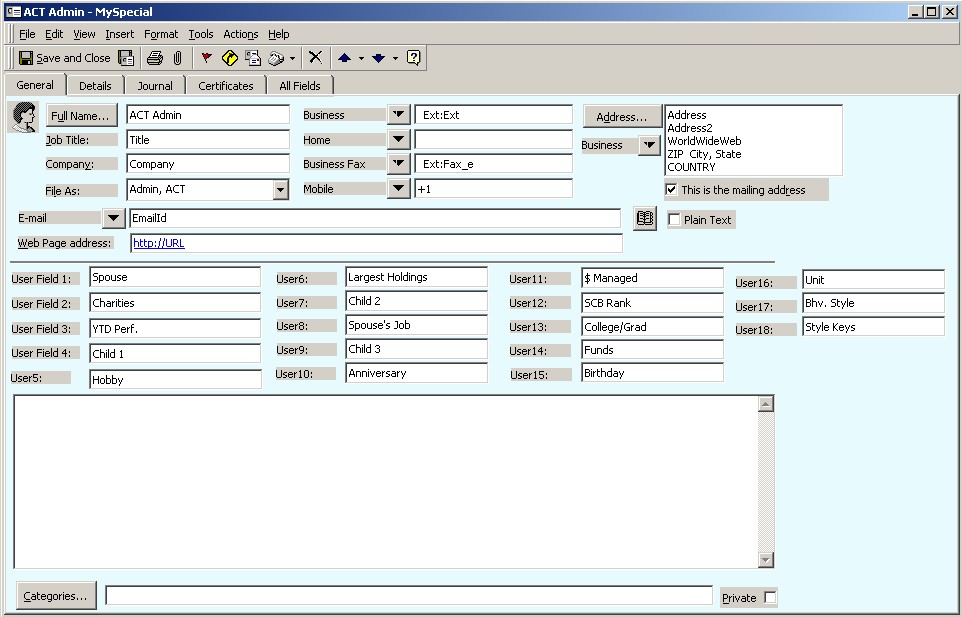This screenshot has height=617, width=962.
Task: Open the address book icon beside e-mail
Action: tap(645, 218)
